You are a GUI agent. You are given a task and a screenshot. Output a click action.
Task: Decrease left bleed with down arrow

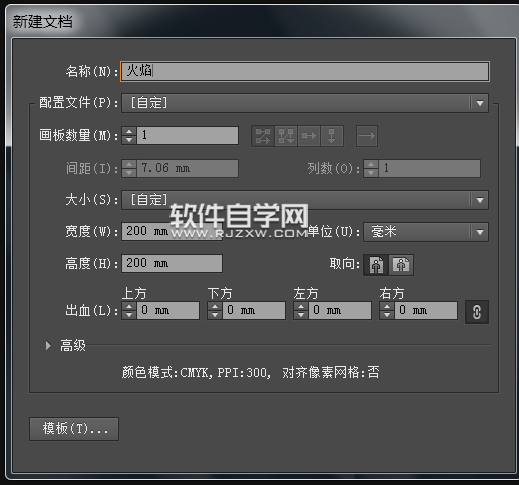click(301, 315)
